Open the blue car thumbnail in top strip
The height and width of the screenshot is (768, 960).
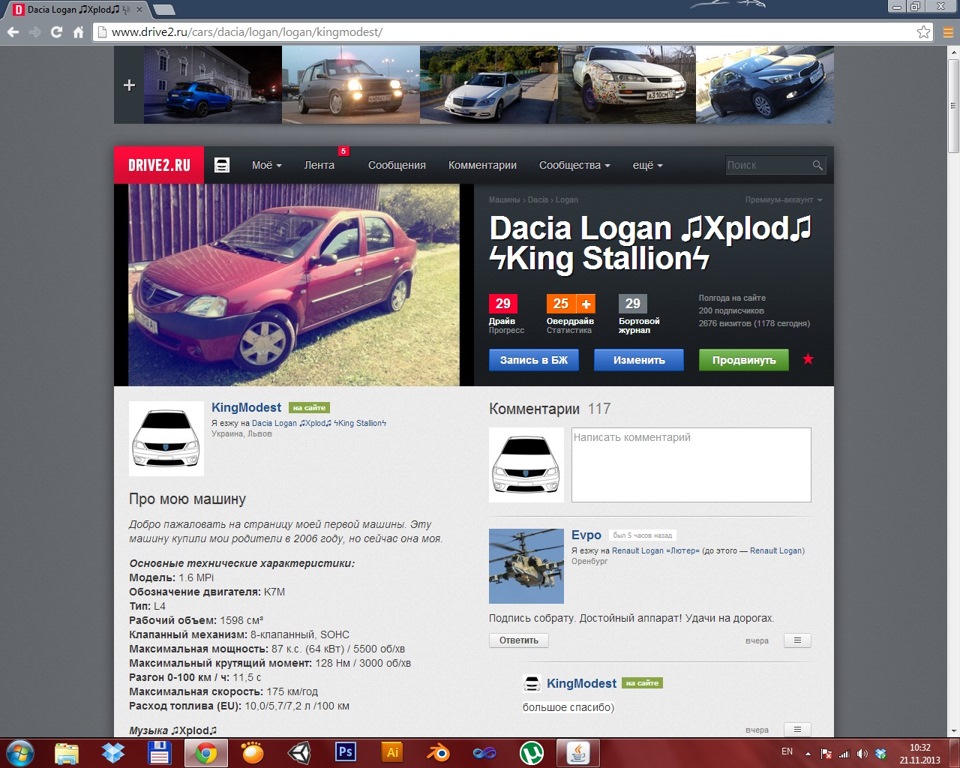[x=212, y=85]
